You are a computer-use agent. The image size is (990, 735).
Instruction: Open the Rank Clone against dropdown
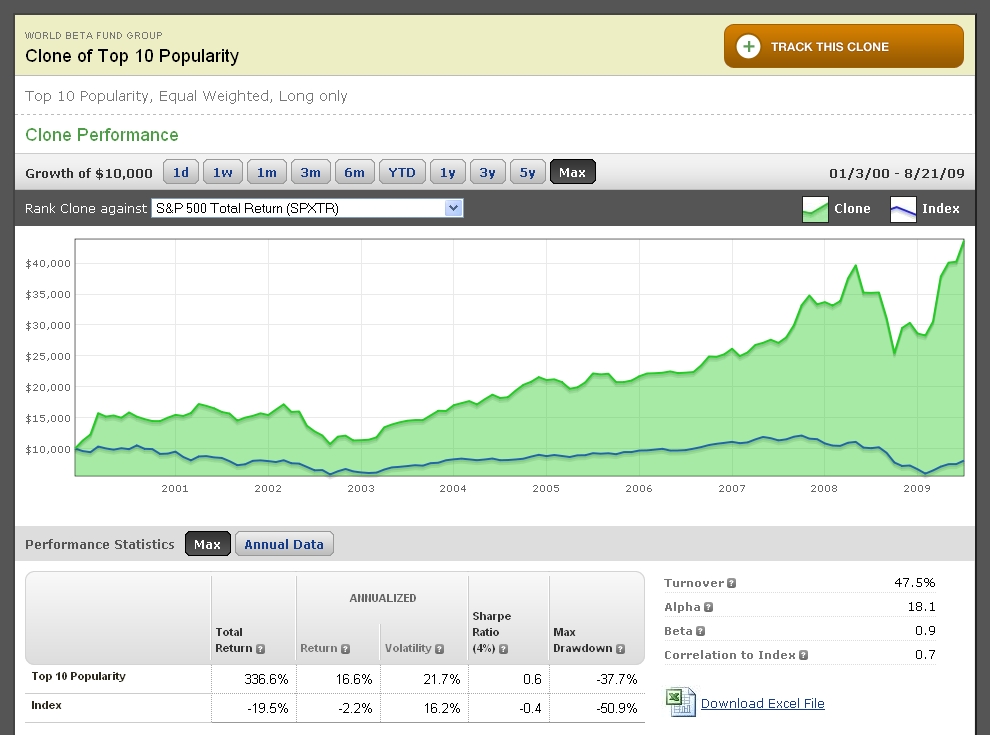453,208
